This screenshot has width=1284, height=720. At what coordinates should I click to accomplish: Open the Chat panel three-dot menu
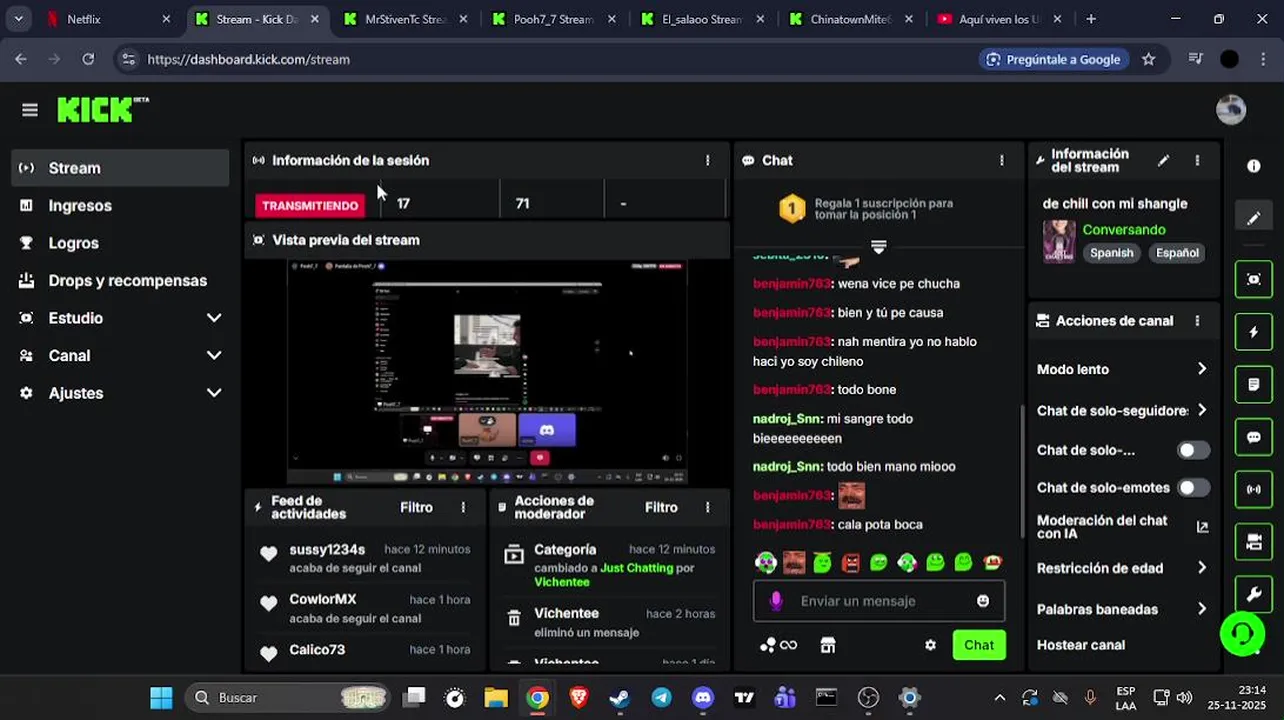point(1002,160)
